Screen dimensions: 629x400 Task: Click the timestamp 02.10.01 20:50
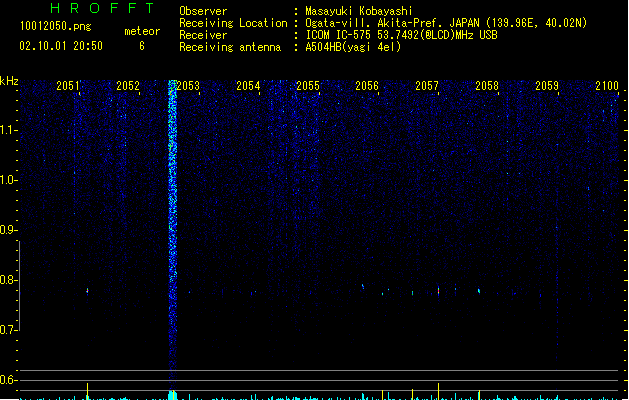coord(61,46)
